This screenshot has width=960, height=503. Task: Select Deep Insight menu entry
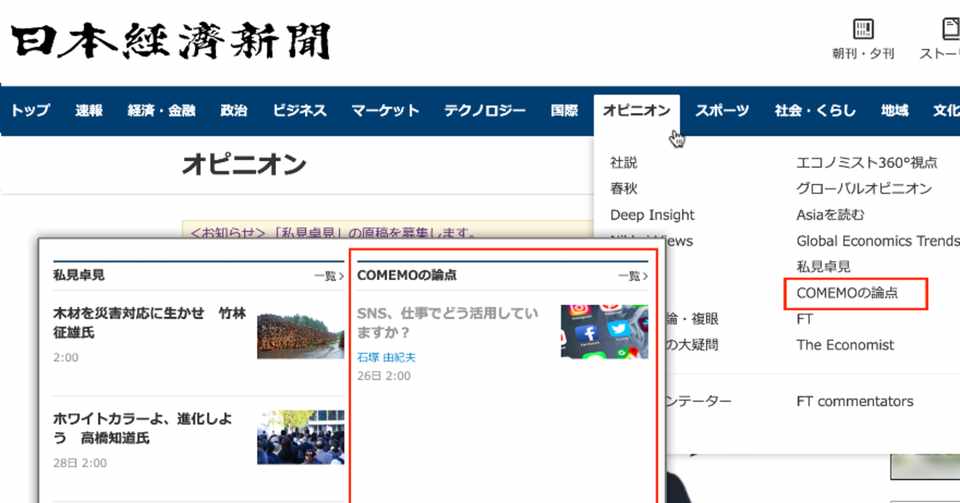click(652, 215)
